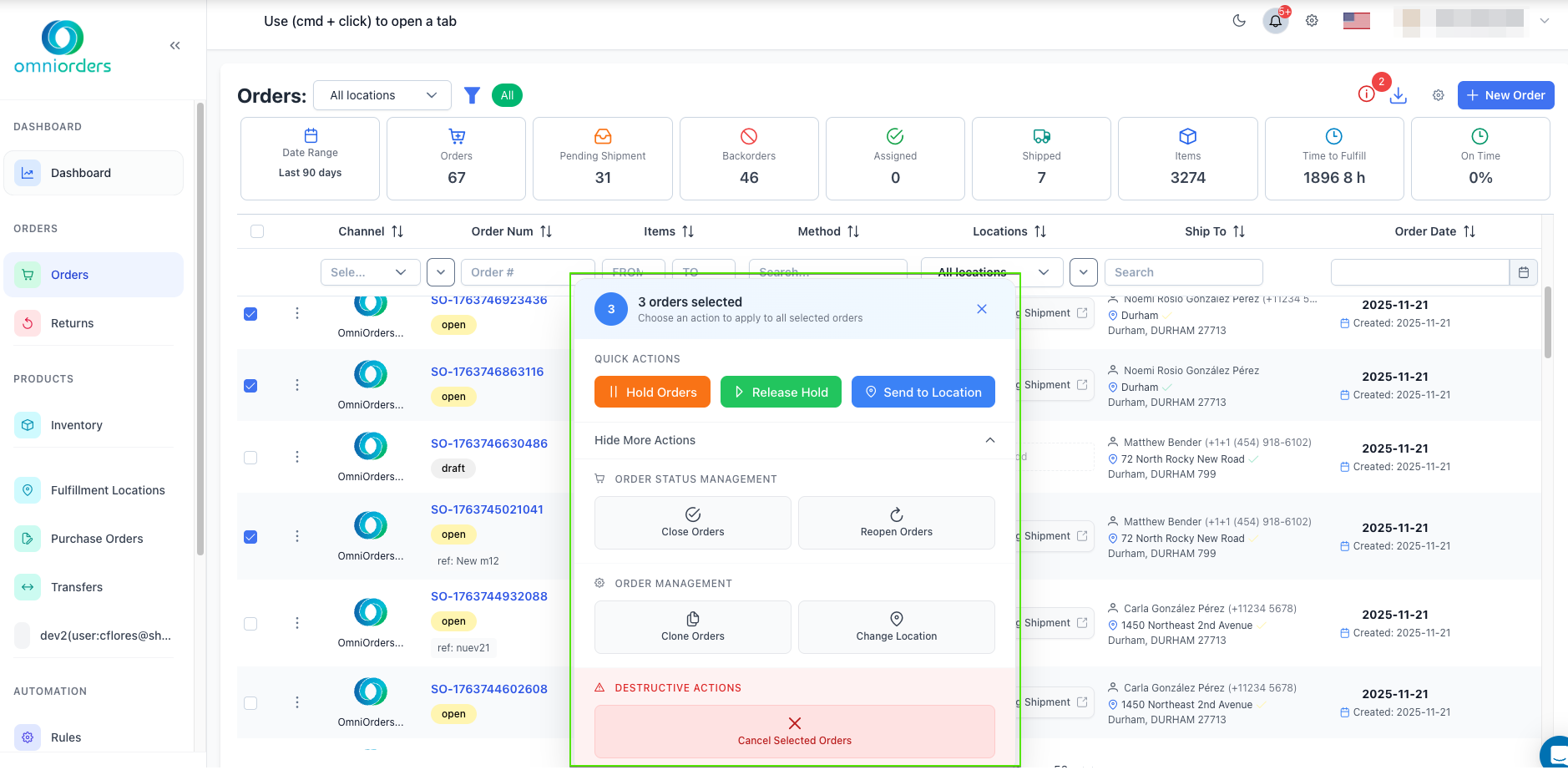This screenshot has height=770, width=1568.
Task: Open Purchase Orders in the sidebar
Action: pos(96,539)
